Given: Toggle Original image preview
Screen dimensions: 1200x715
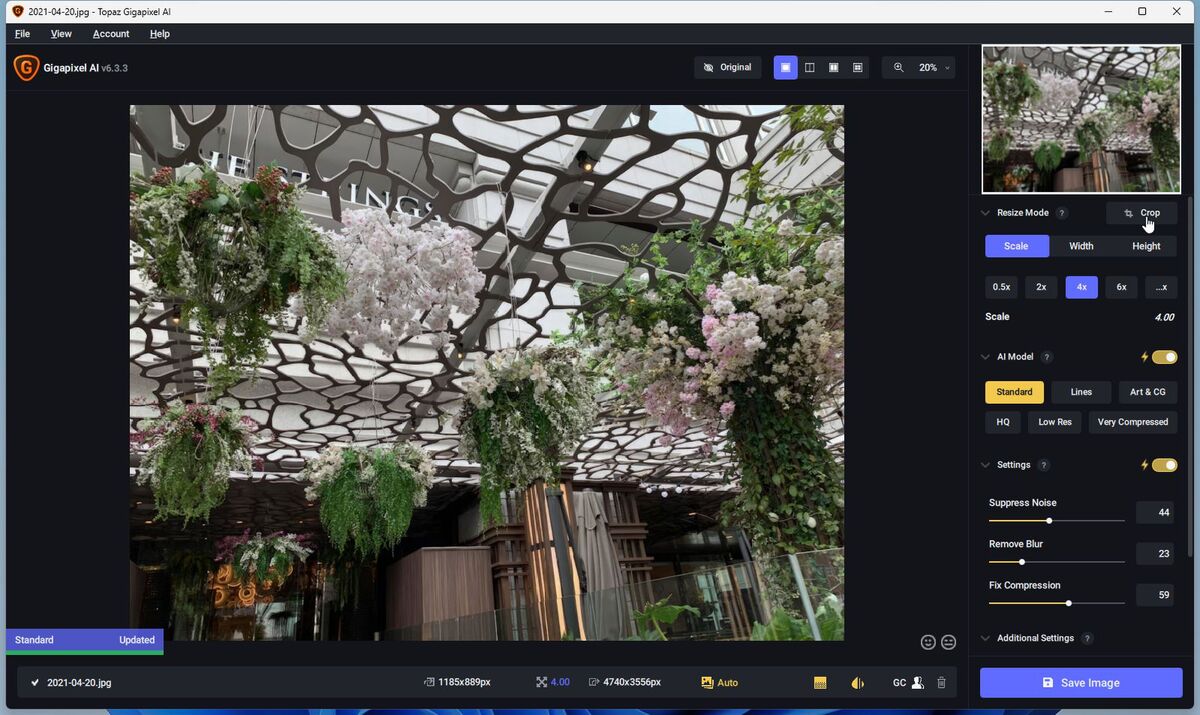Looking at the screenshot, I should tap(727, 68).
